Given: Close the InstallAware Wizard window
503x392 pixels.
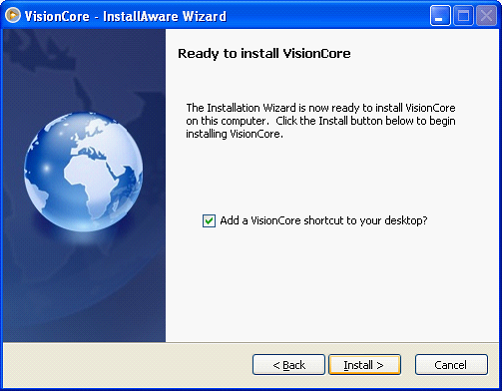Looking at the screenshot, I should [486, 16].
